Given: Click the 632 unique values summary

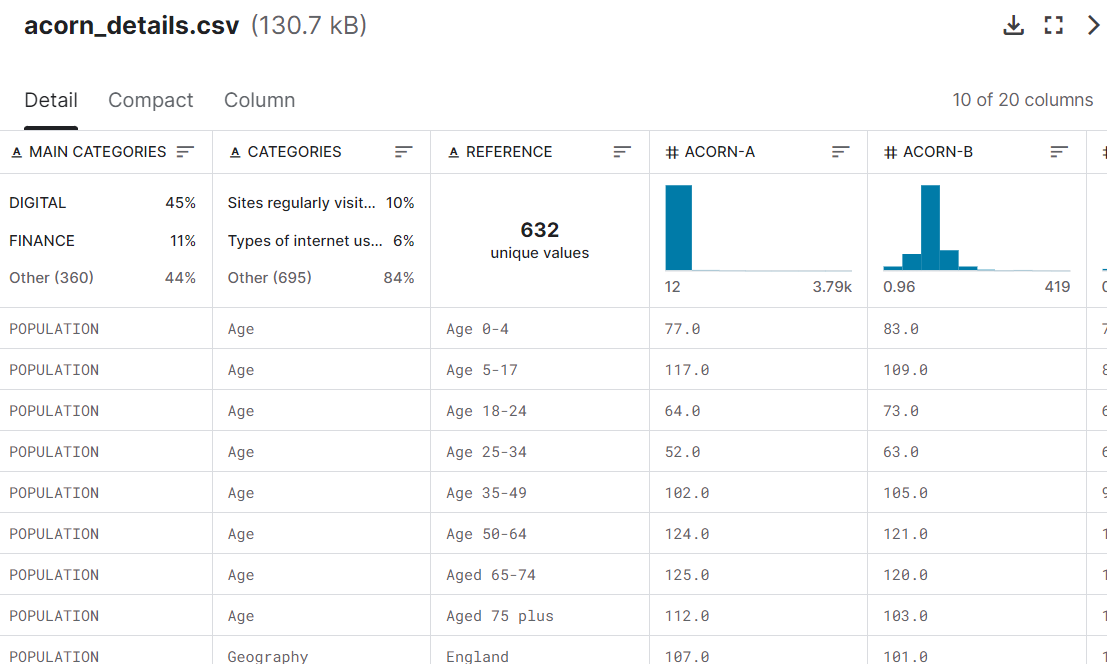Looking at the screenshot, I should click(539, 240).
